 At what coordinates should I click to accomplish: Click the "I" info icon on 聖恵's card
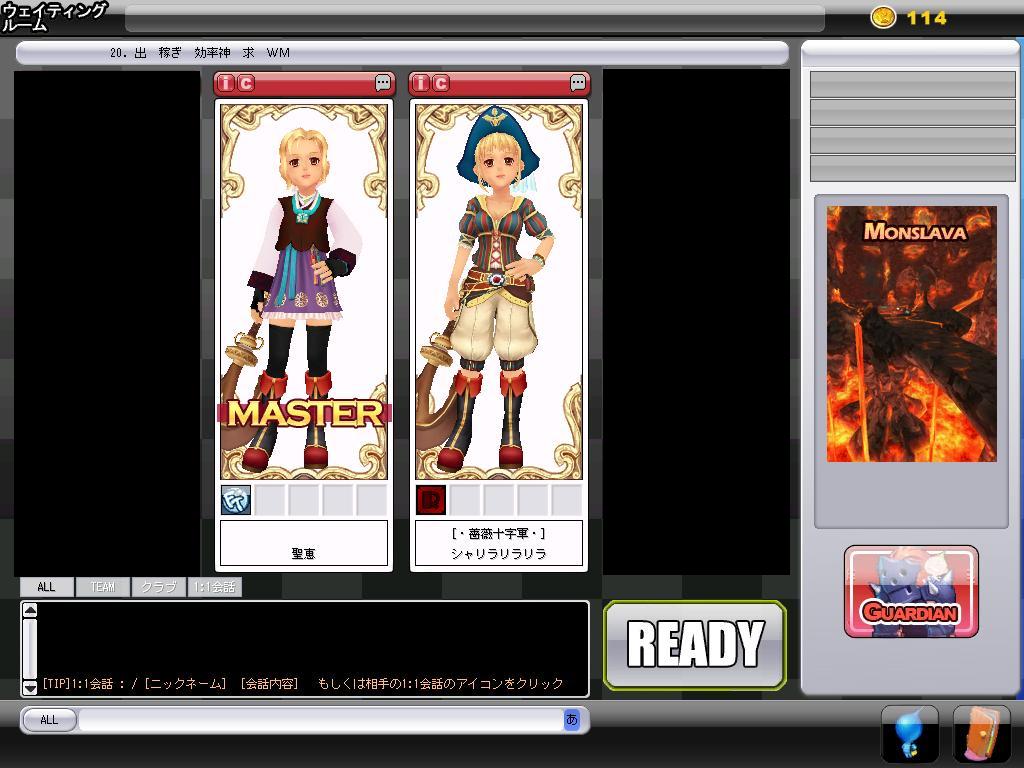coord(227,83)
